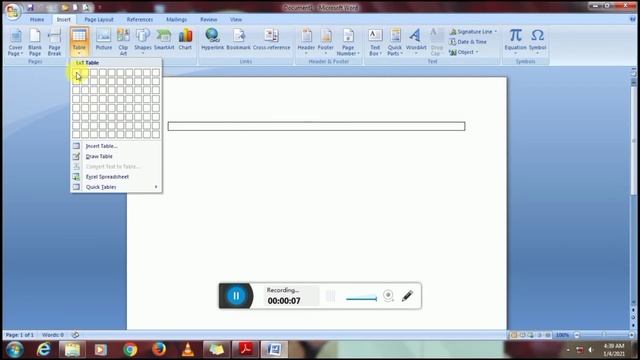Click the 100% zoom level button
Image resolution: width=640 pixels, height=360 pixels.
[x=562, y=335]
